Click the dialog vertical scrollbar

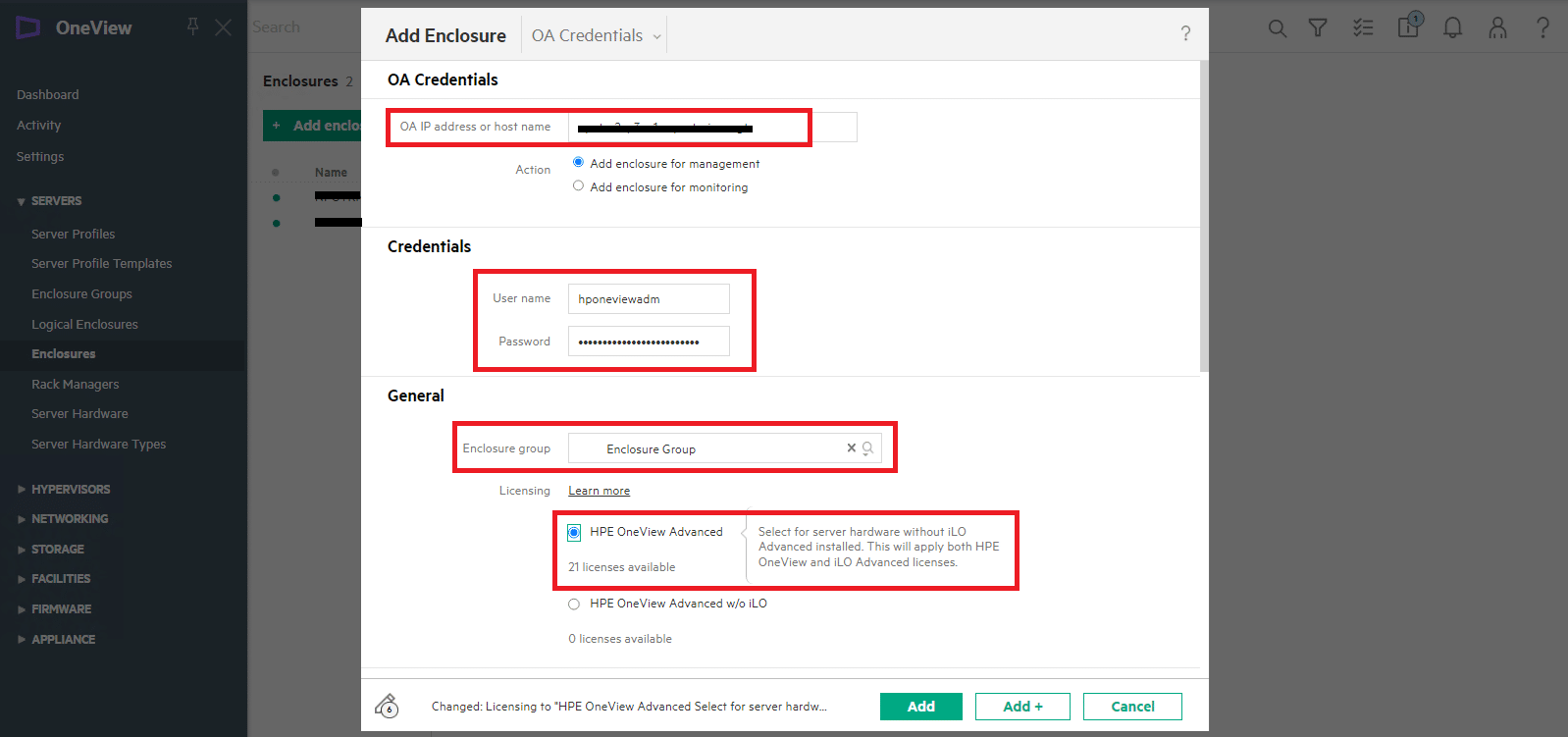(x=1204, y=216)
